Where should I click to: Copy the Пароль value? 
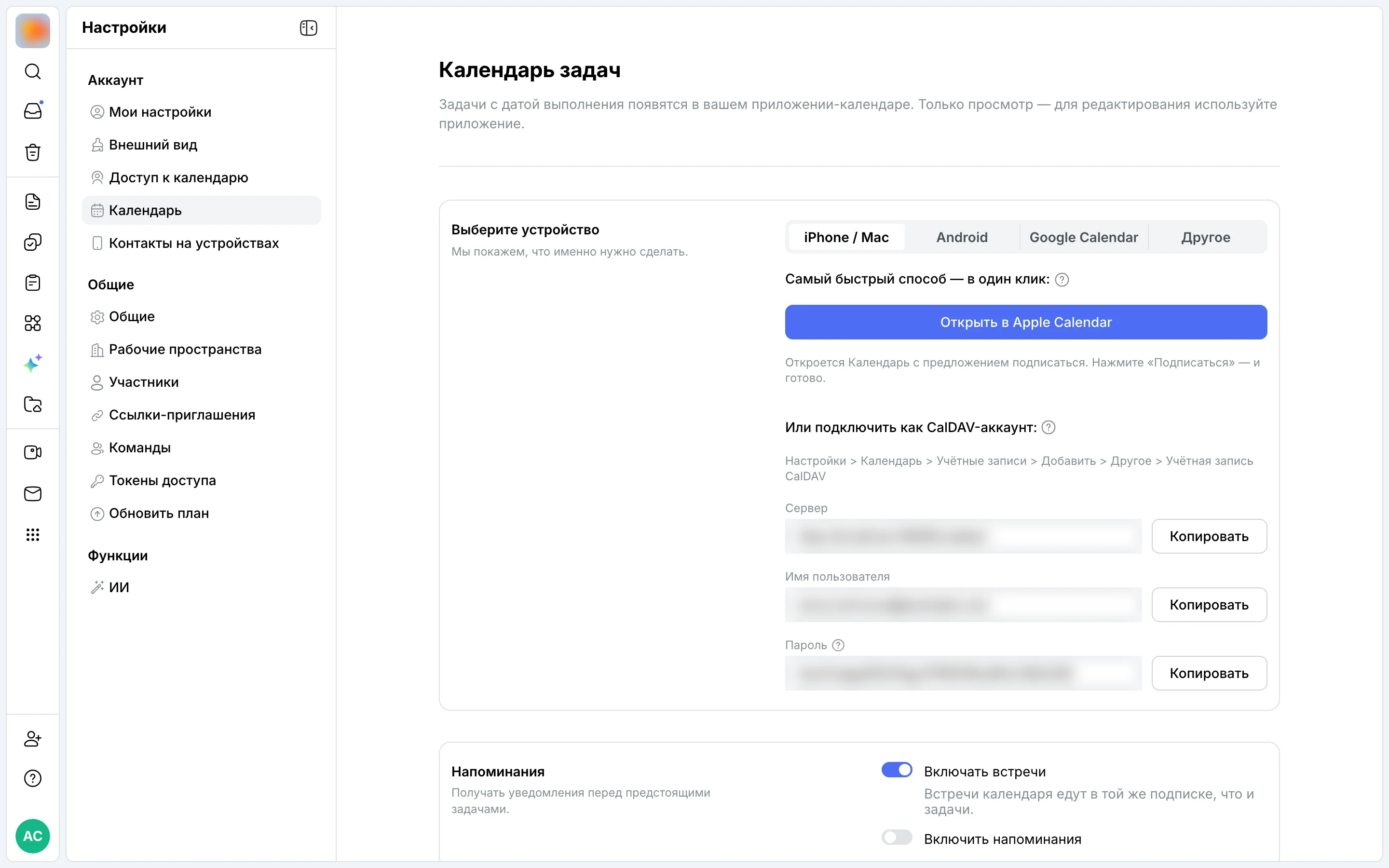tap(1210, 673)
